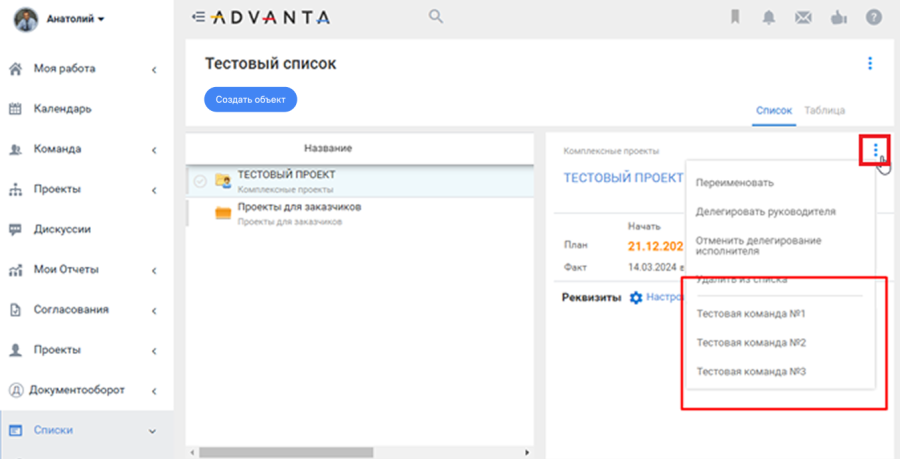
Task: Expand Мои Отчеты chevron
Action: pos(154,271)
